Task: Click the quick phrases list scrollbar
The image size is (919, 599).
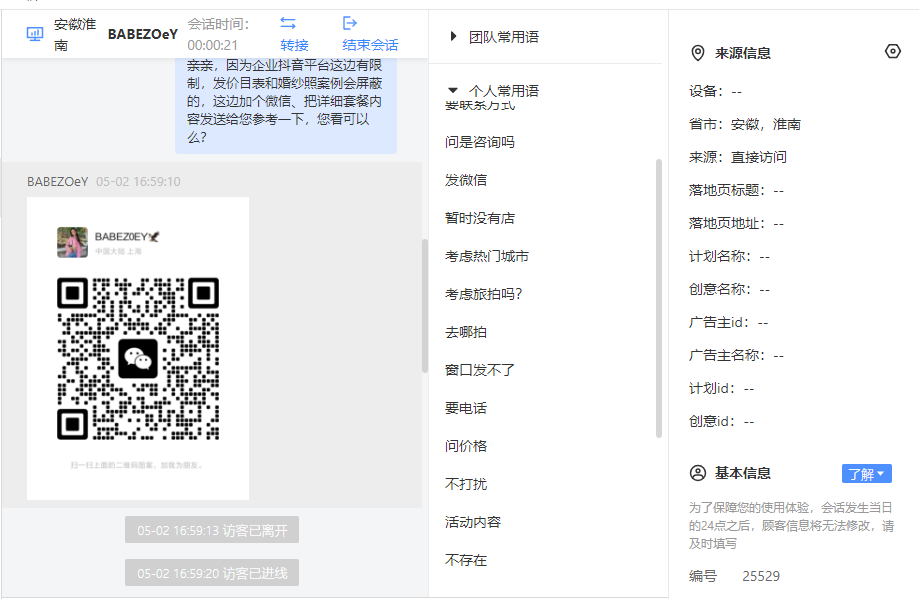Action: (x=659, y=298)
